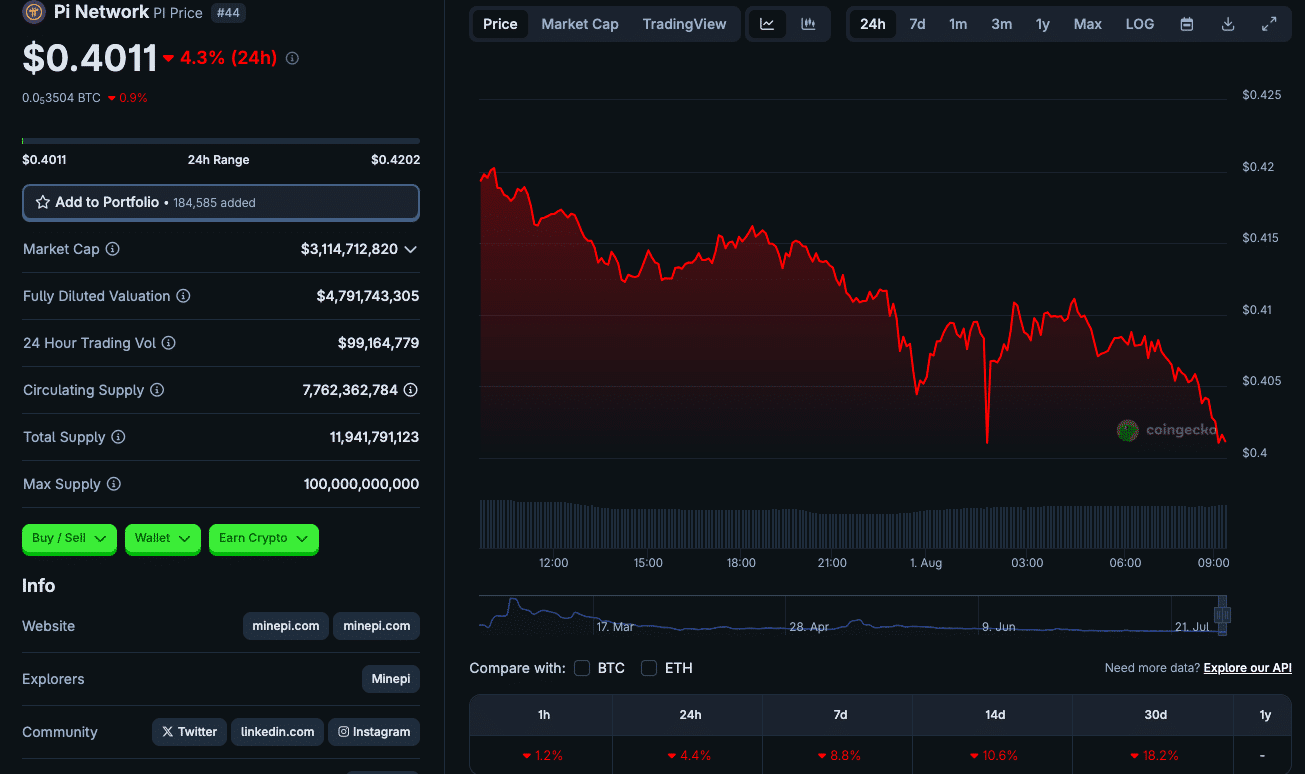This screenshot has width=1305, height=774.
Task: Select Max time range
Action: (1088, 24)
